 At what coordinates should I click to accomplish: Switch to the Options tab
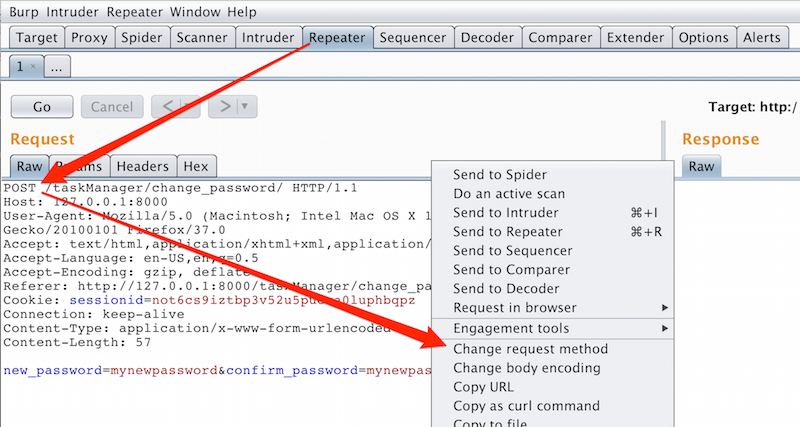pyautogui.click(x=704, y=37)
